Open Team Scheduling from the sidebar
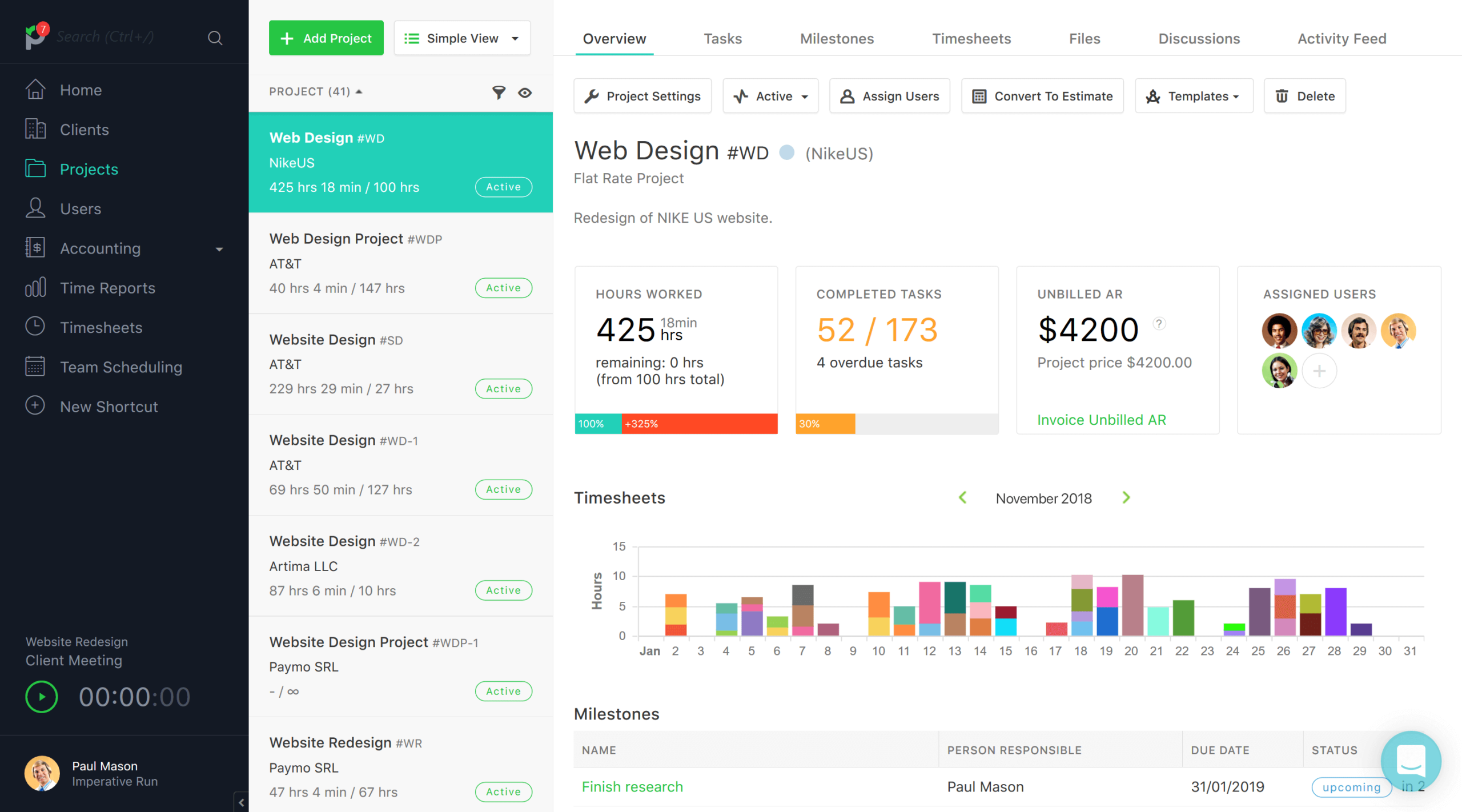 coord(121,367)
